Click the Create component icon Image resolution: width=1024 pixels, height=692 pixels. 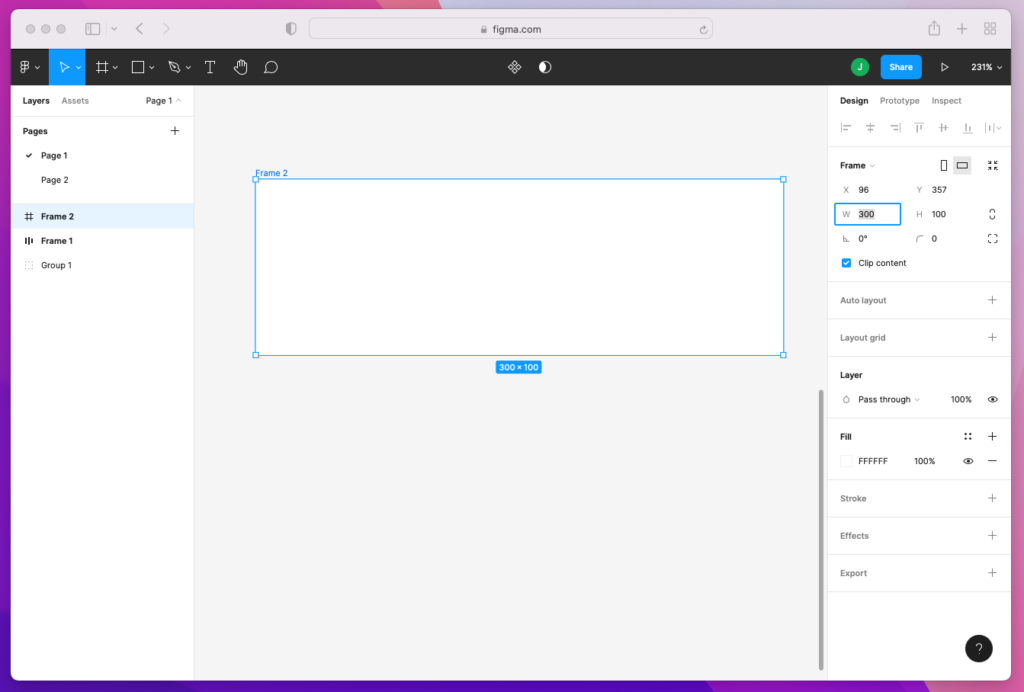[515, 67]
